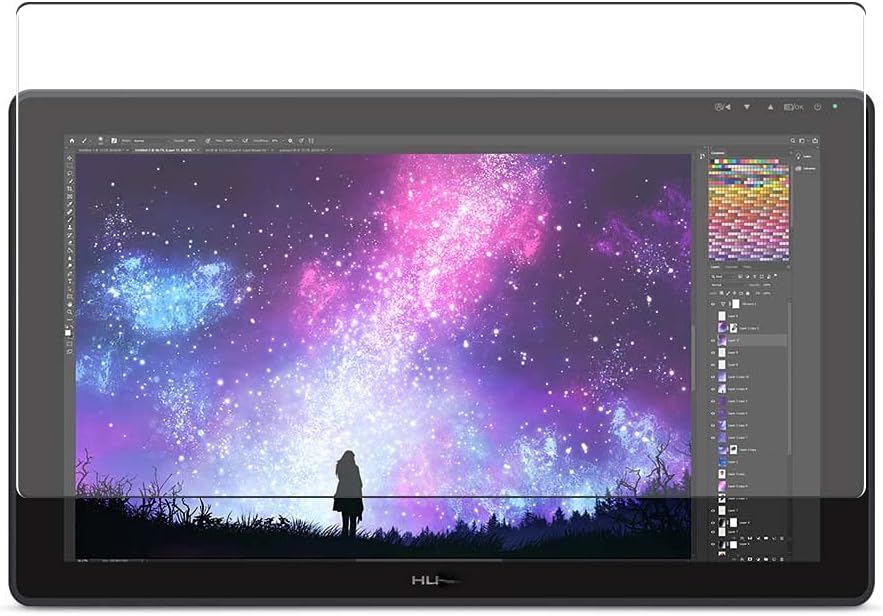Open the Layers panel menu
Viewport: 883px width, 616px height.
[788, 267]
